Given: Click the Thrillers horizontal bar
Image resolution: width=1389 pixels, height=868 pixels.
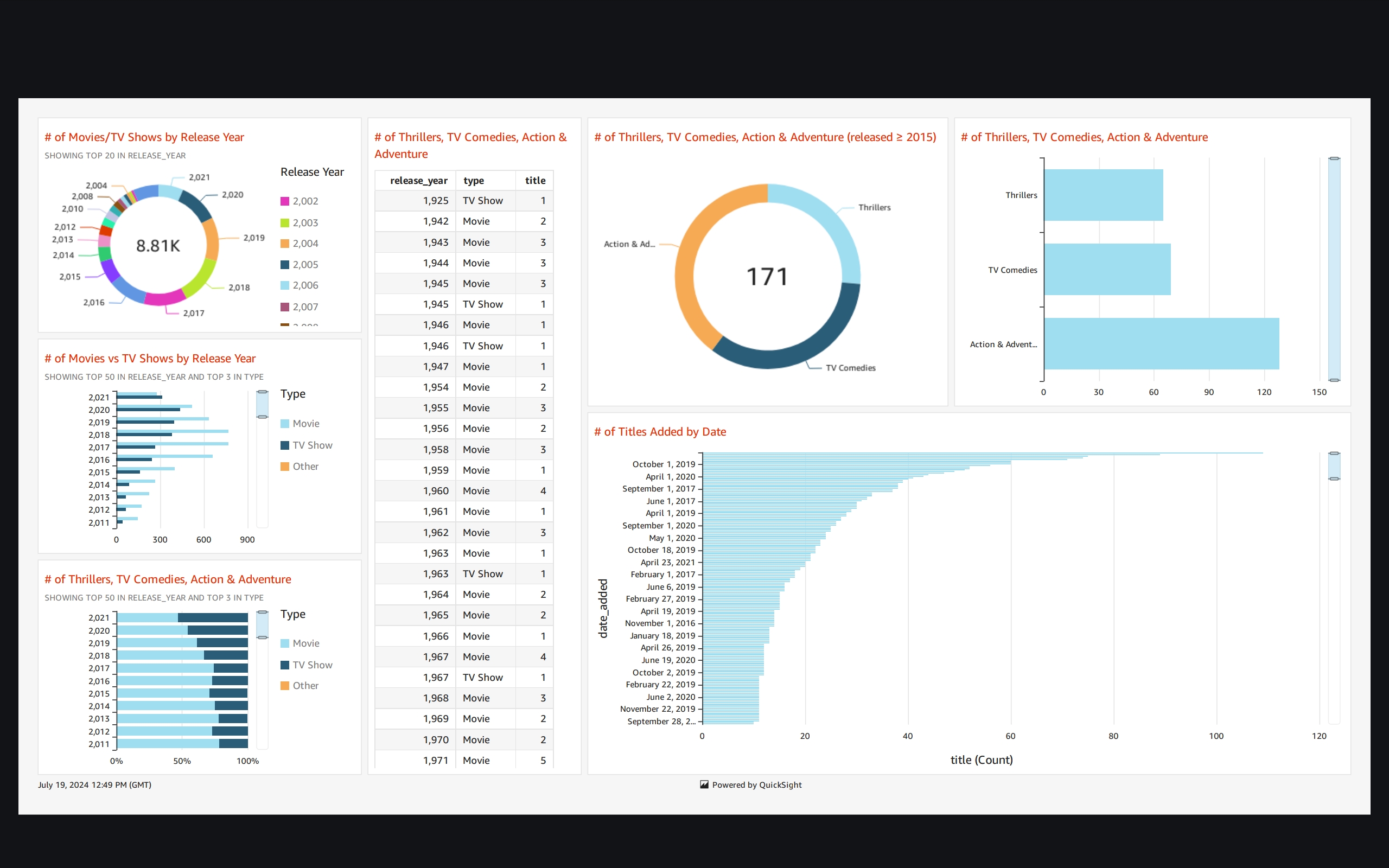Looking at the screenshot, I should click(x=1103, y=195).
